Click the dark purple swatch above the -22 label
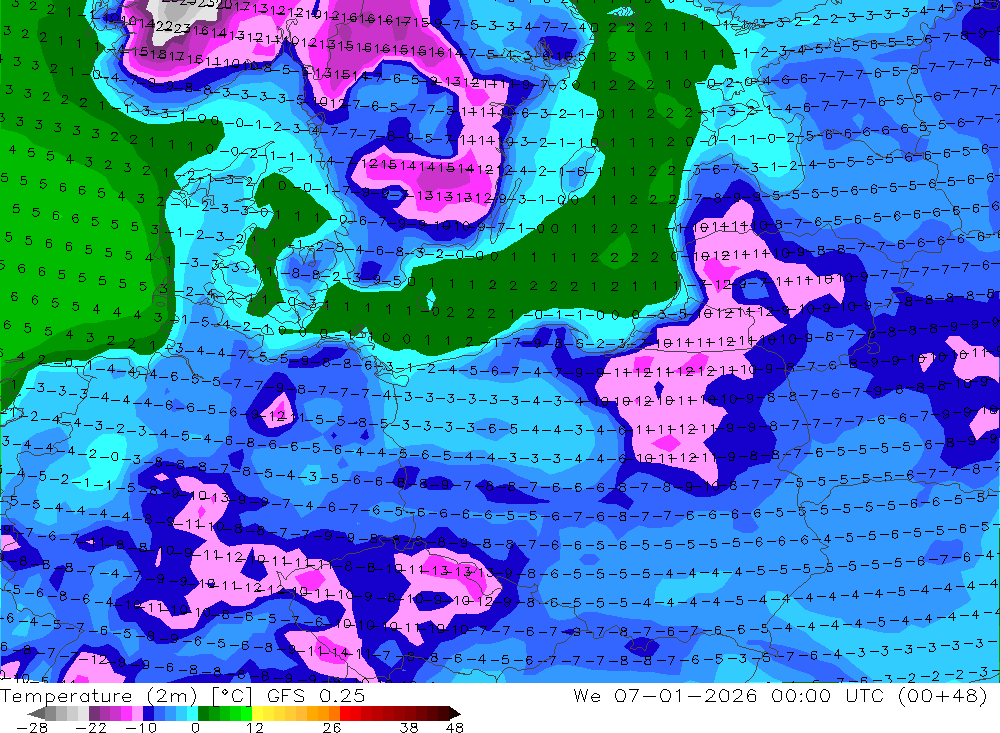1000x733 pixels. click(94, 713)
